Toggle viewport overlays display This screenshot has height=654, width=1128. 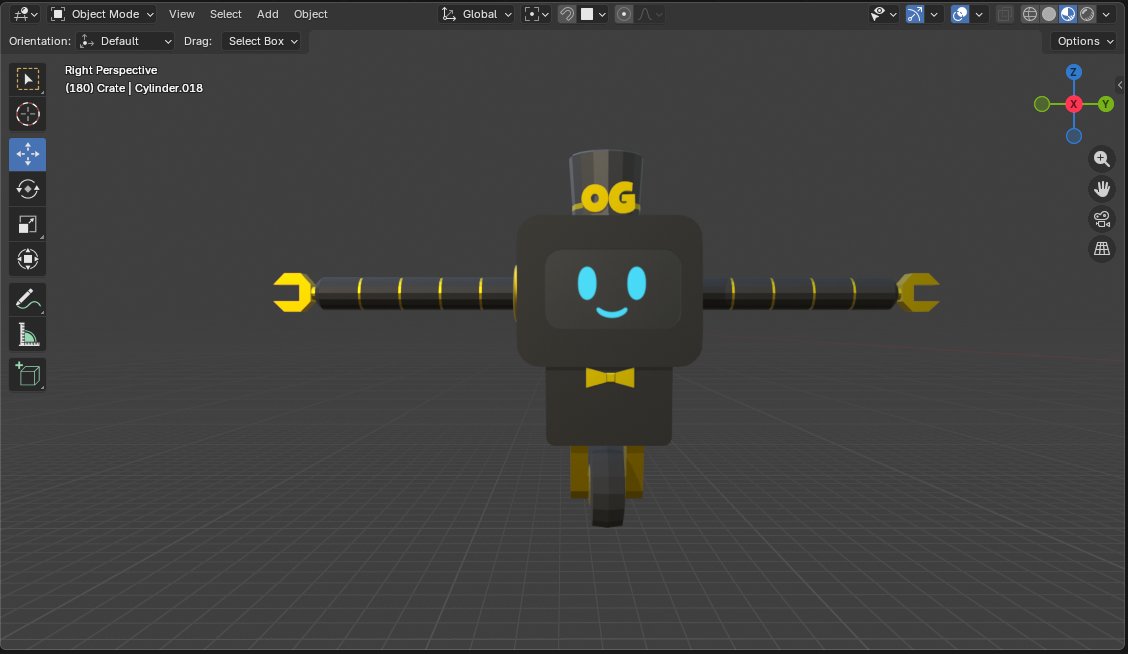tap(960, 14)
